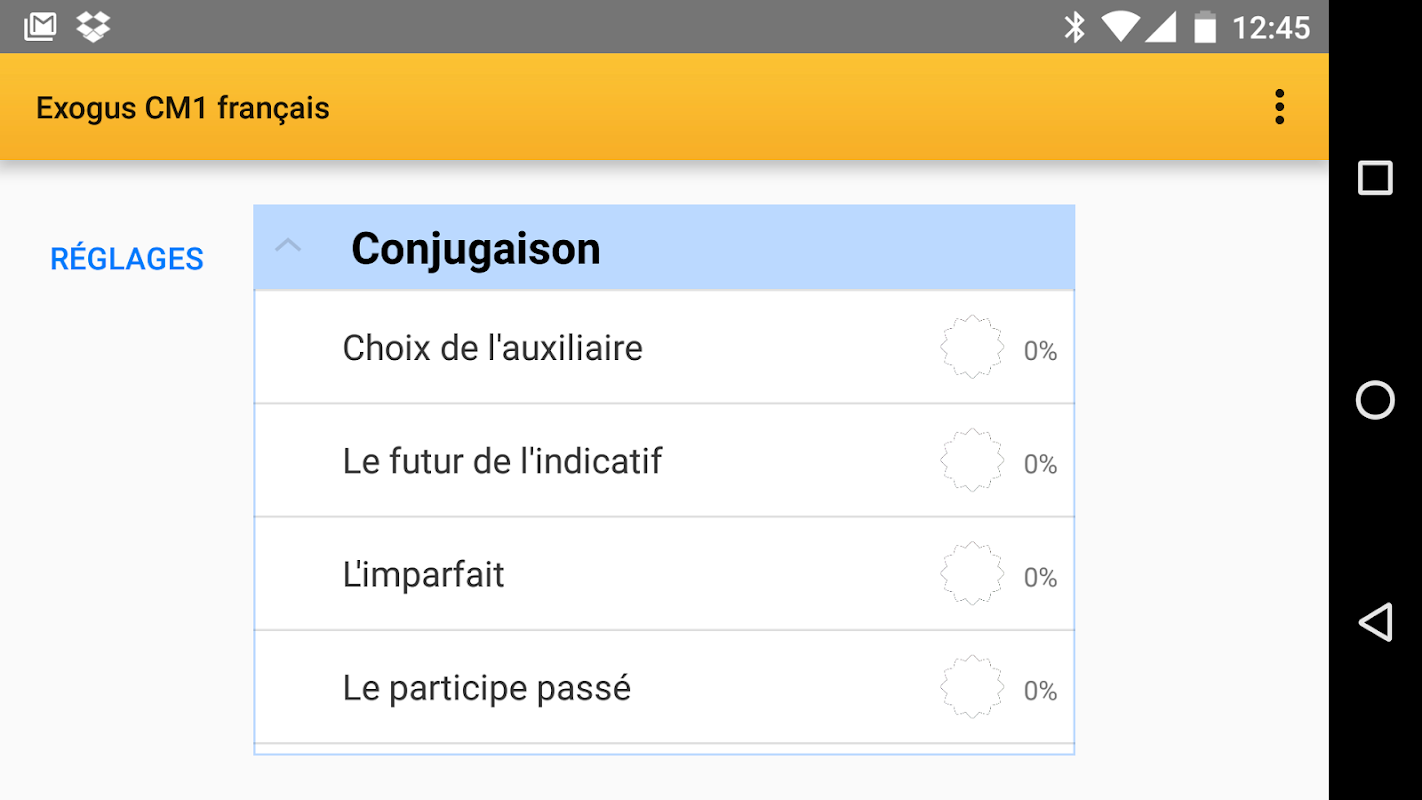The height and width of the screenshot is (800, 1422).
Task: Open the Réglages settings link
Action: 127,259
